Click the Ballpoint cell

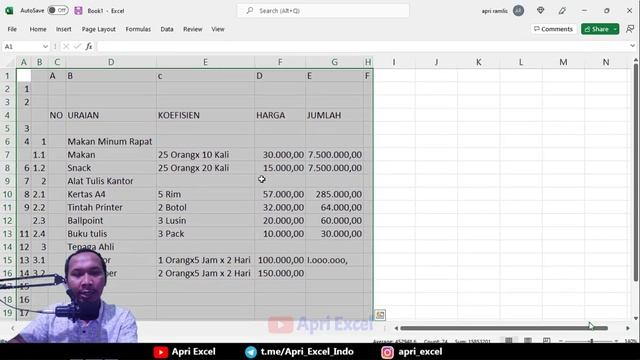click(x=111, y=220)
